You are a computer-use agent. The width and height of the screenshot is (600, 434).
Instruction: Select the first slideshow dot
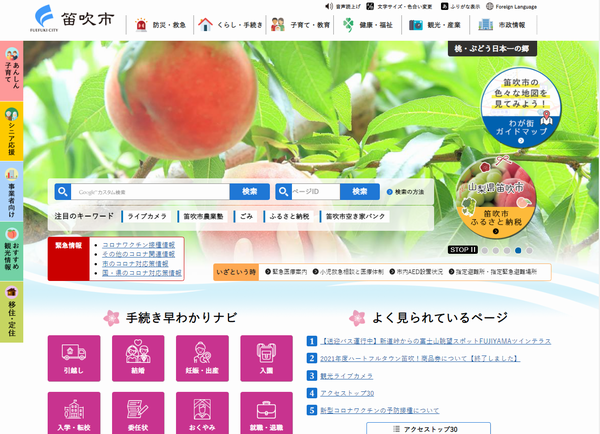click(485, 251)
